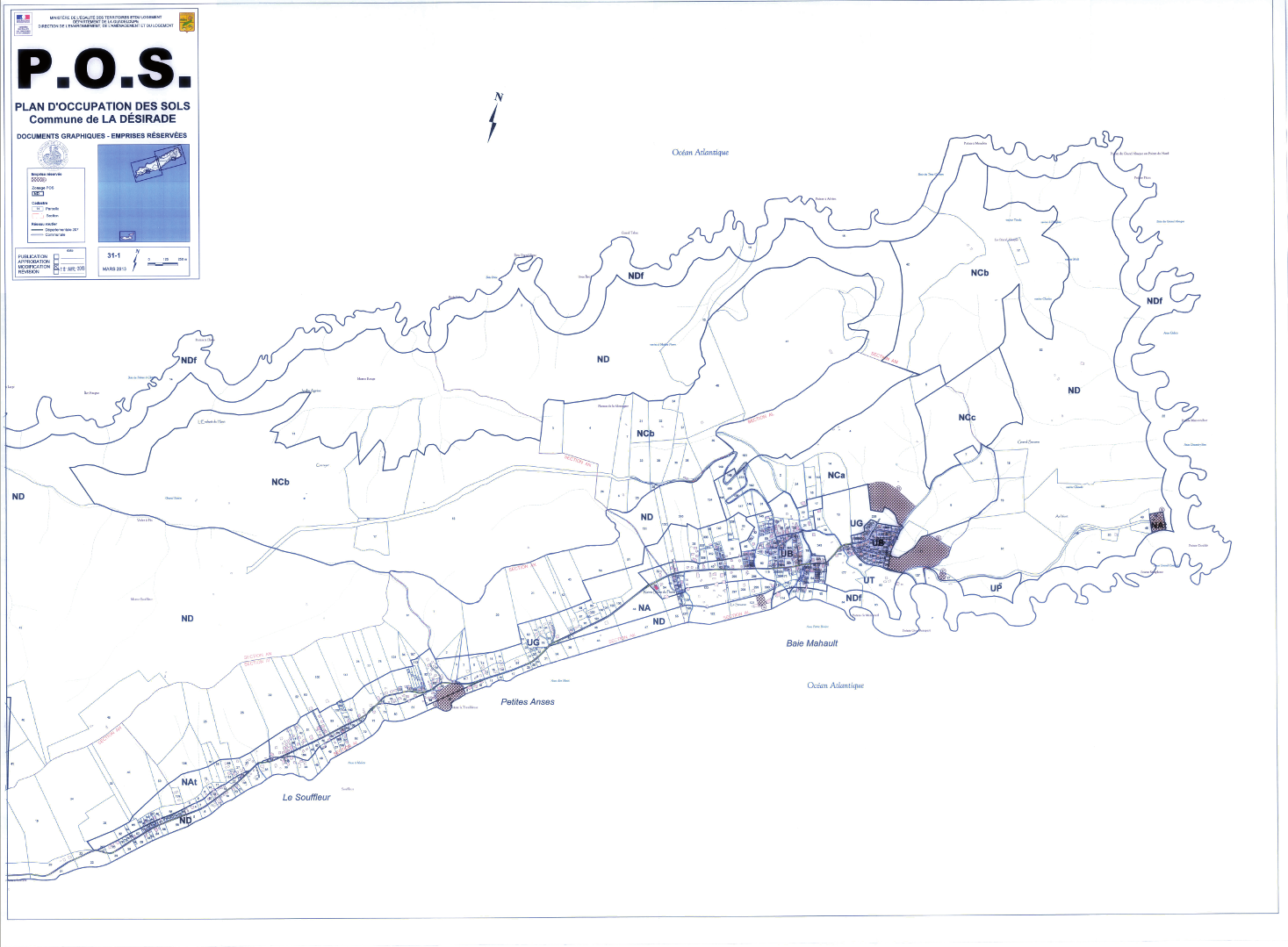Screen dimensions: 1288x947
Task: Click the large P.O.S. title text
Action: tap(104, 69)
